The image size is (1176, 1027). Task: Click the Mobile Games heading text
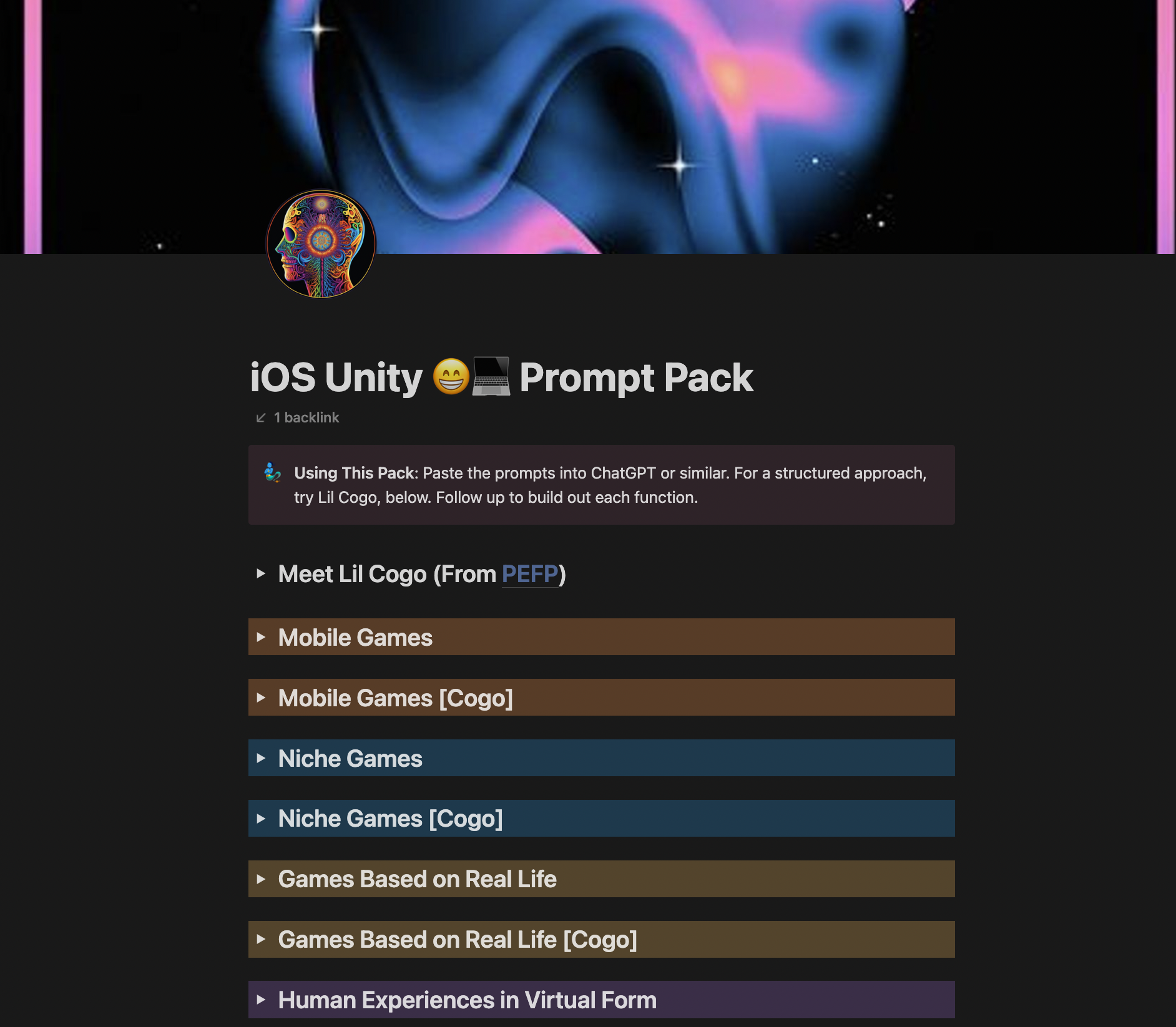355,637
